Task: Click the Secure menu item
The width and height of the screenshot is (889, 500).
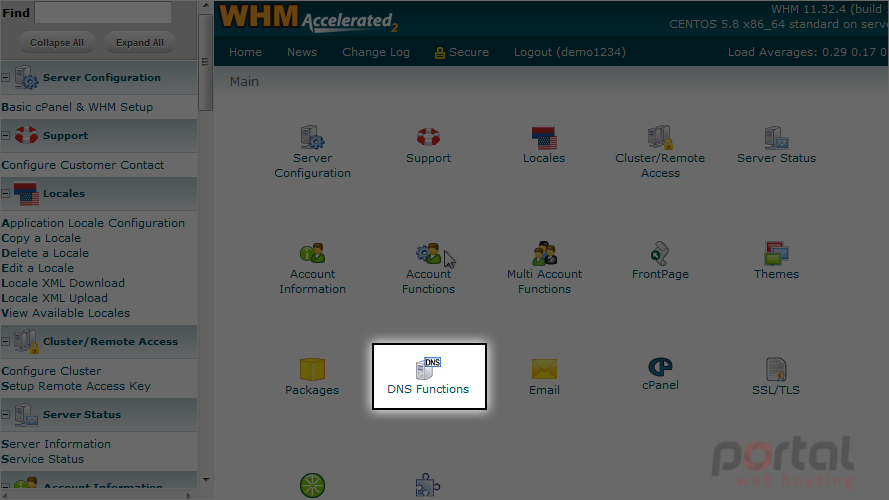Action: pyautogui.click(x=462, y=52)
